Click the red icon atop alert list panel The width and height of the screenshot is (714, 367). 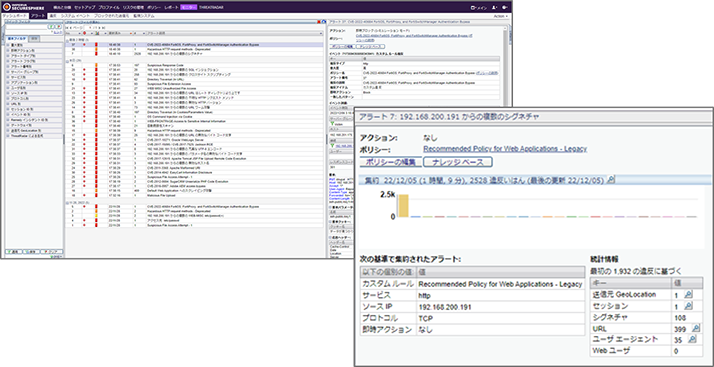coord(319,21)
